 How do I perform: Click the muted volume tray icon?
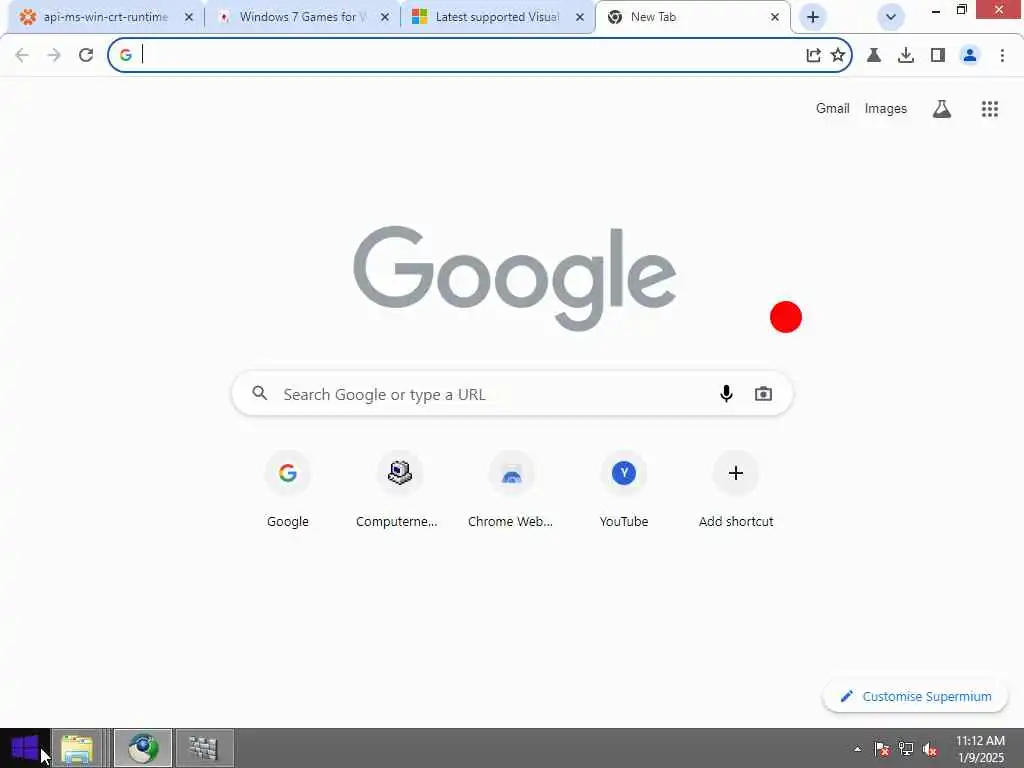pos(930,749)
